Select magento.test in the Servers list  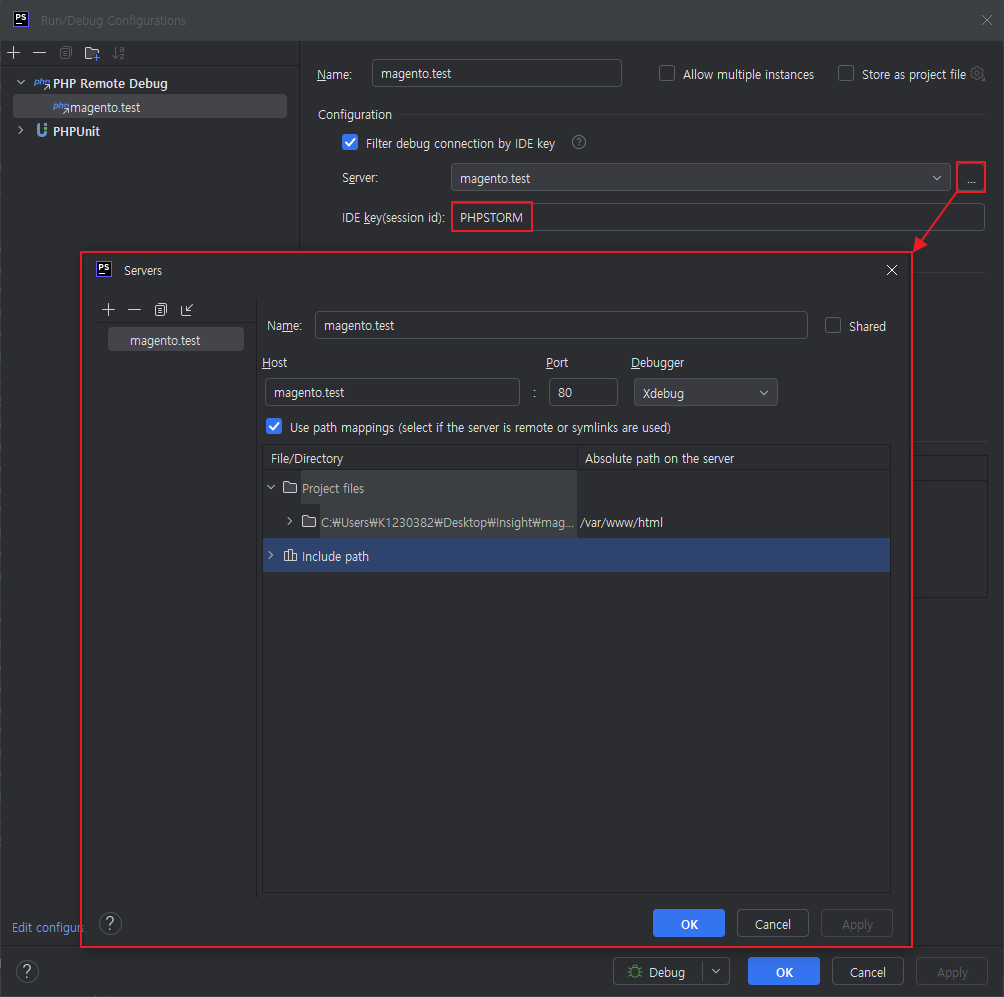point(175,340)
